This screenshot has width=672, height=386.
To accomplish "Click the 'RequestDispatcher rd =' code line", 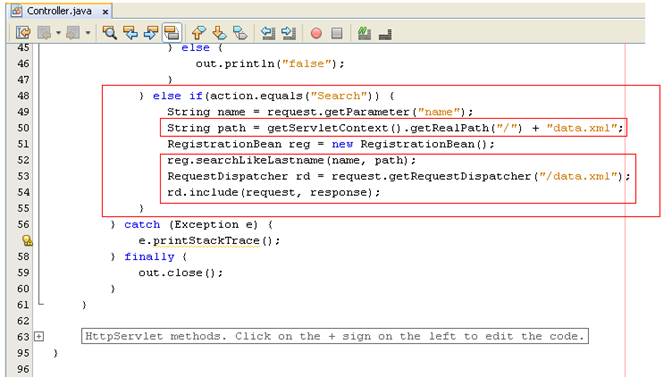I will 399,177.
